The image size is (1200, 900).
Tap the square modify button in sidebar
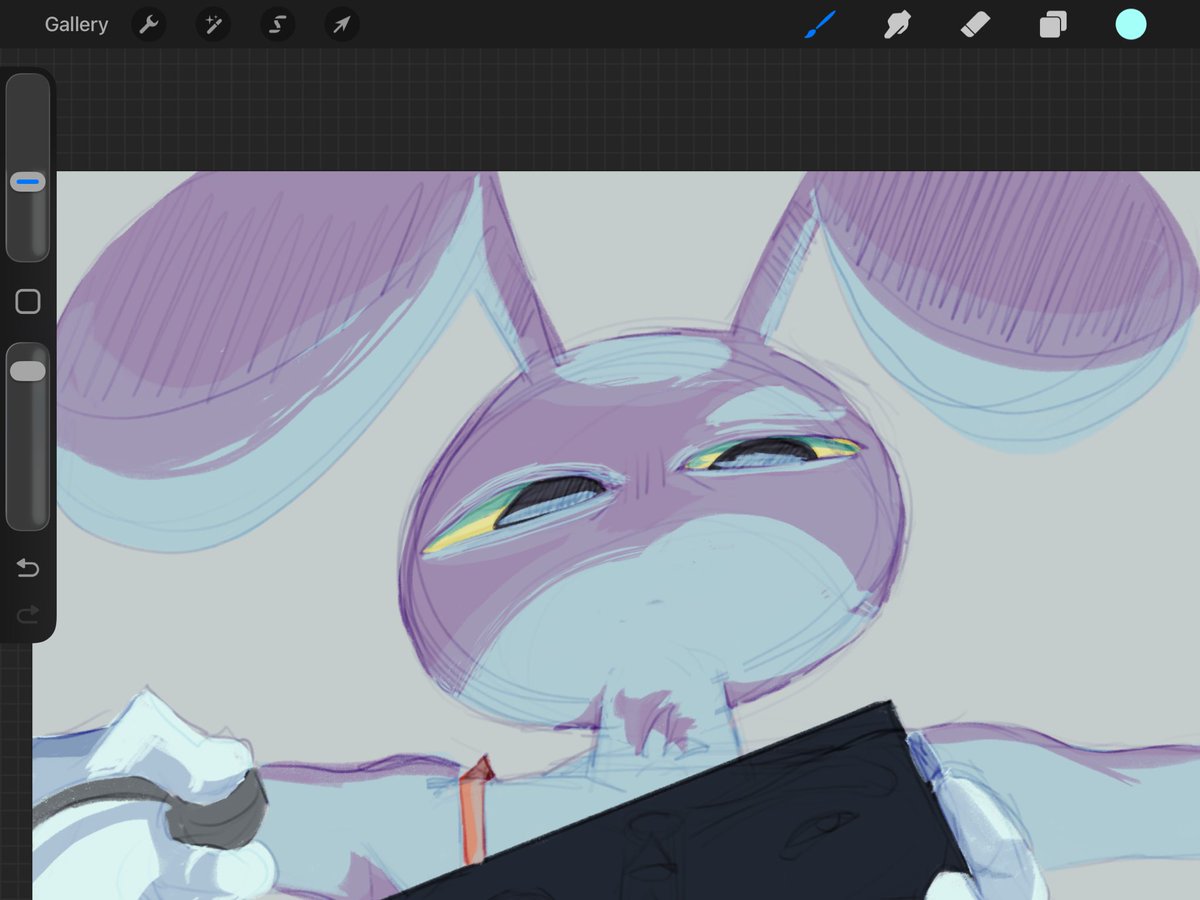click(x=28, y=301)
